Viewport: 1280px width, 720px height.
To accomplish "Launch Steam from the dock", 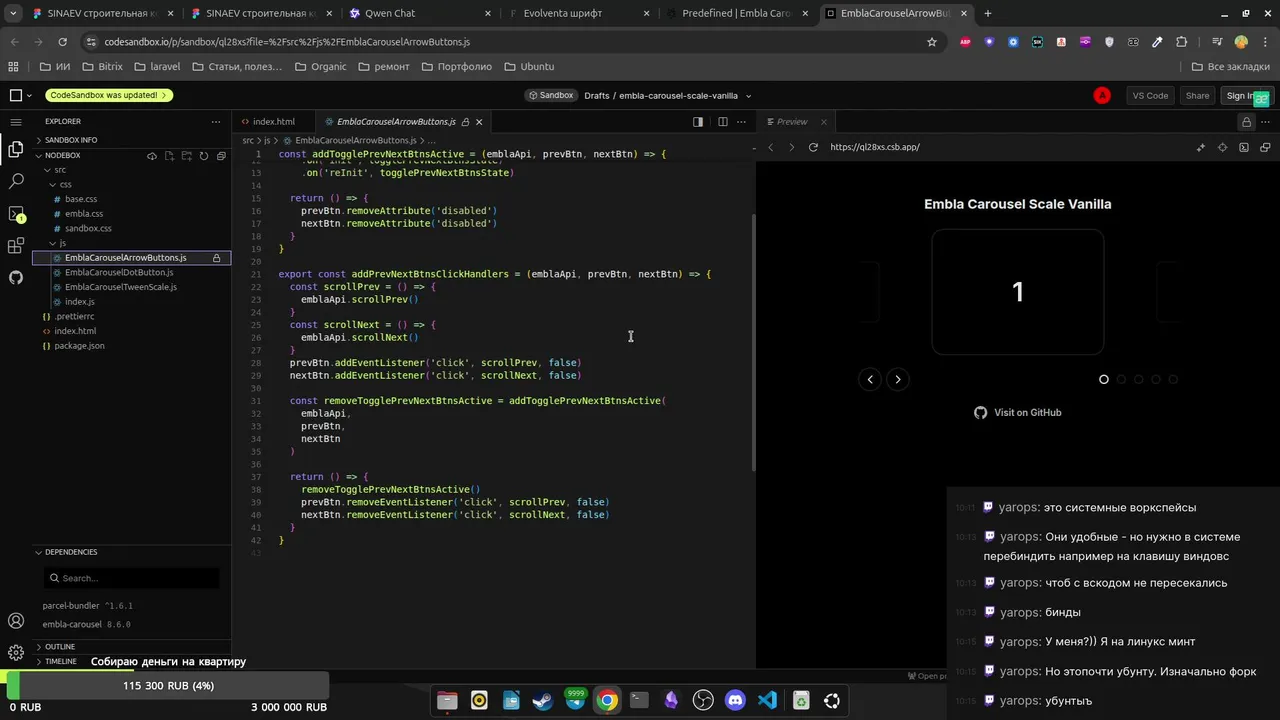I will [543, 701].
